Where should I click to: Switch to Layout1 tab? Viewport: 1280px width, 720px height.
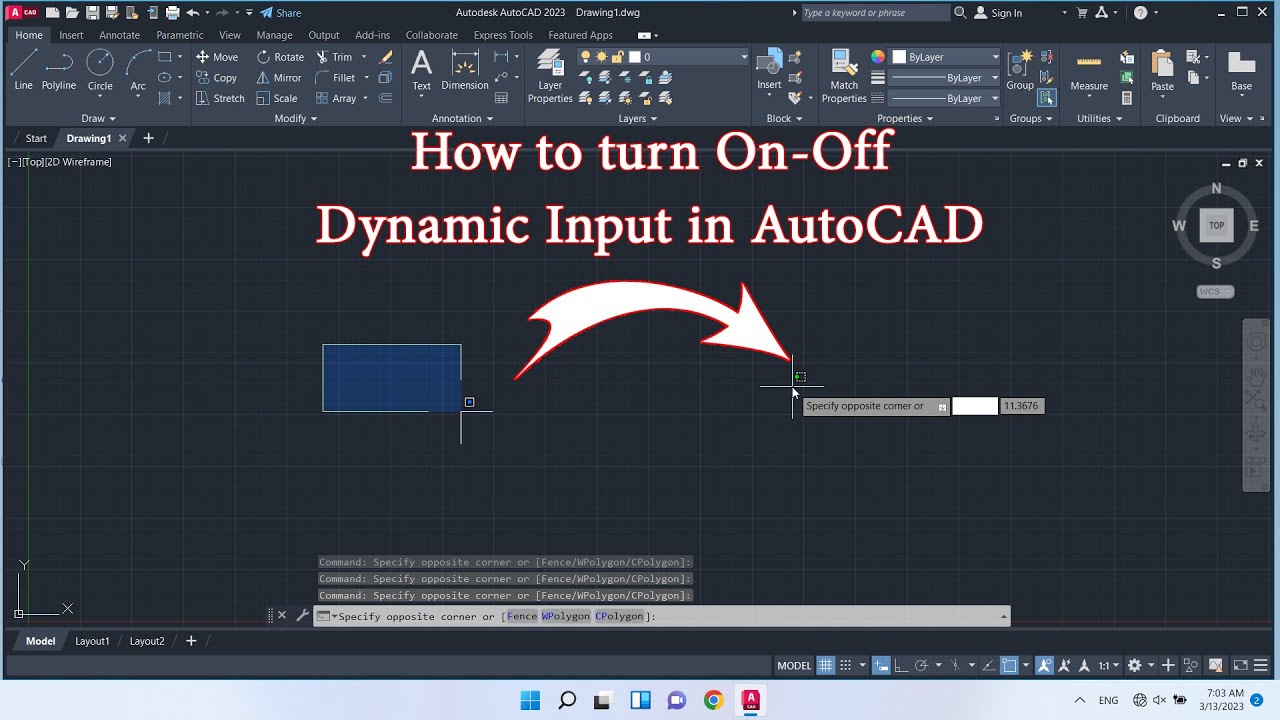(92, 641)
